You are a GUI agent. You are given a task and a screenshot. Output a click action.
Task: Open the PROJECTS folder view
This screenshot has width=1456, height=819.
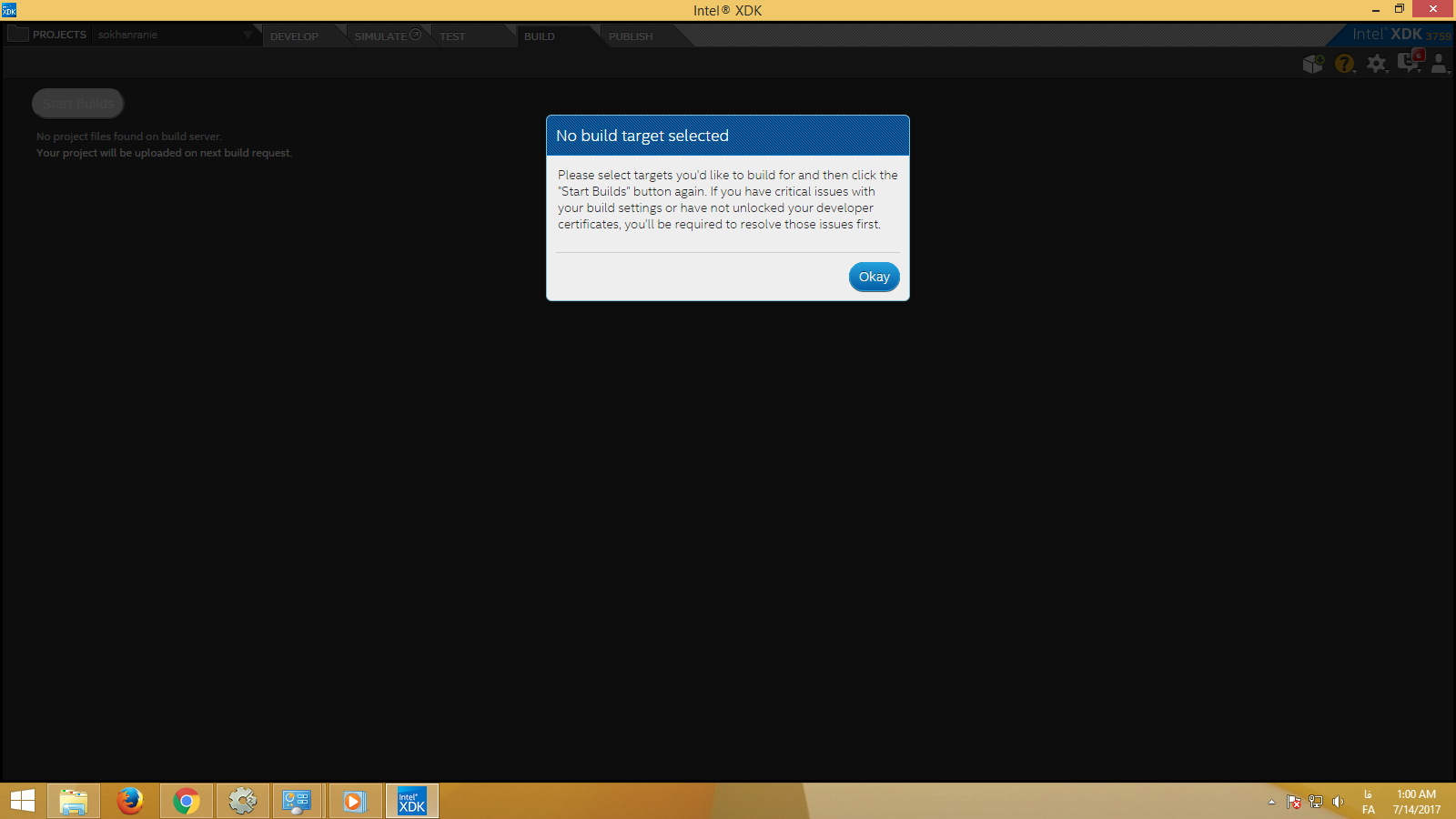click(x=47, y=35)
